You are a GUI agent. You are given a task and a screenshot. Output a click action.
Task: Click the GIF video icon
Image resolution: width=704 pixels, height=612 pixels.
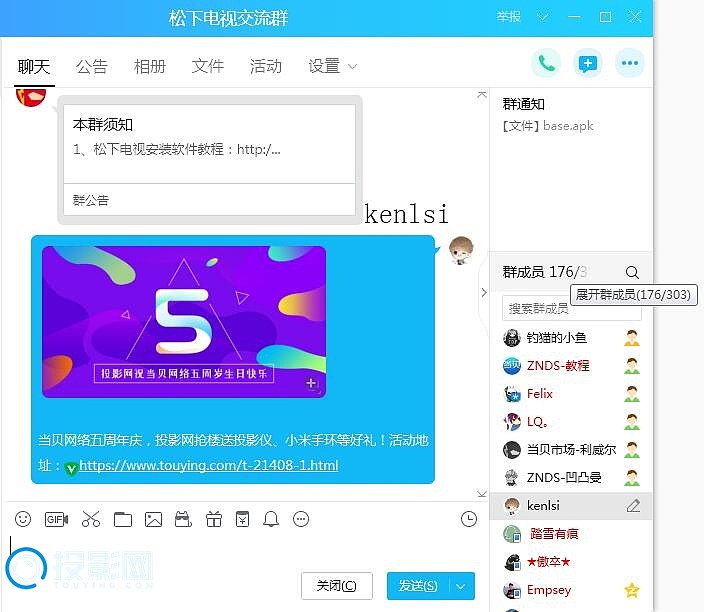point(56,519)
